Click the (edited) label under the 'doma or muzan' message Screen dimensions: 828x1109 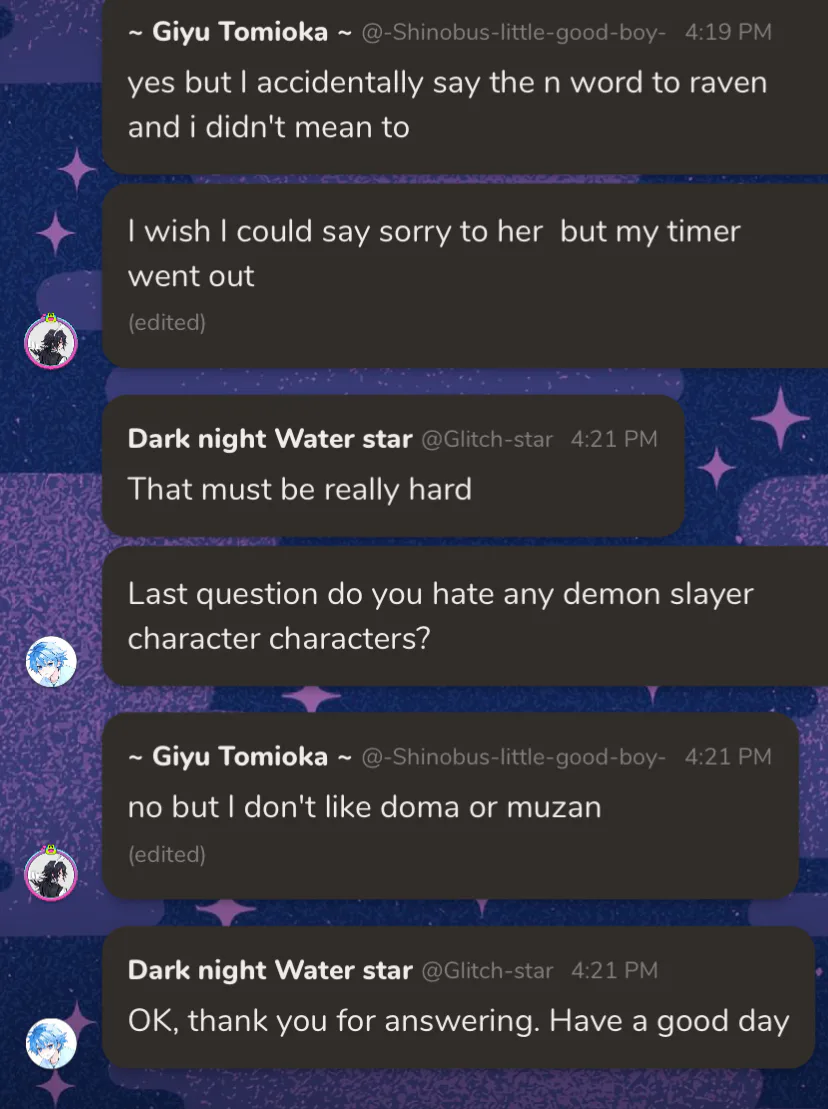167,855
